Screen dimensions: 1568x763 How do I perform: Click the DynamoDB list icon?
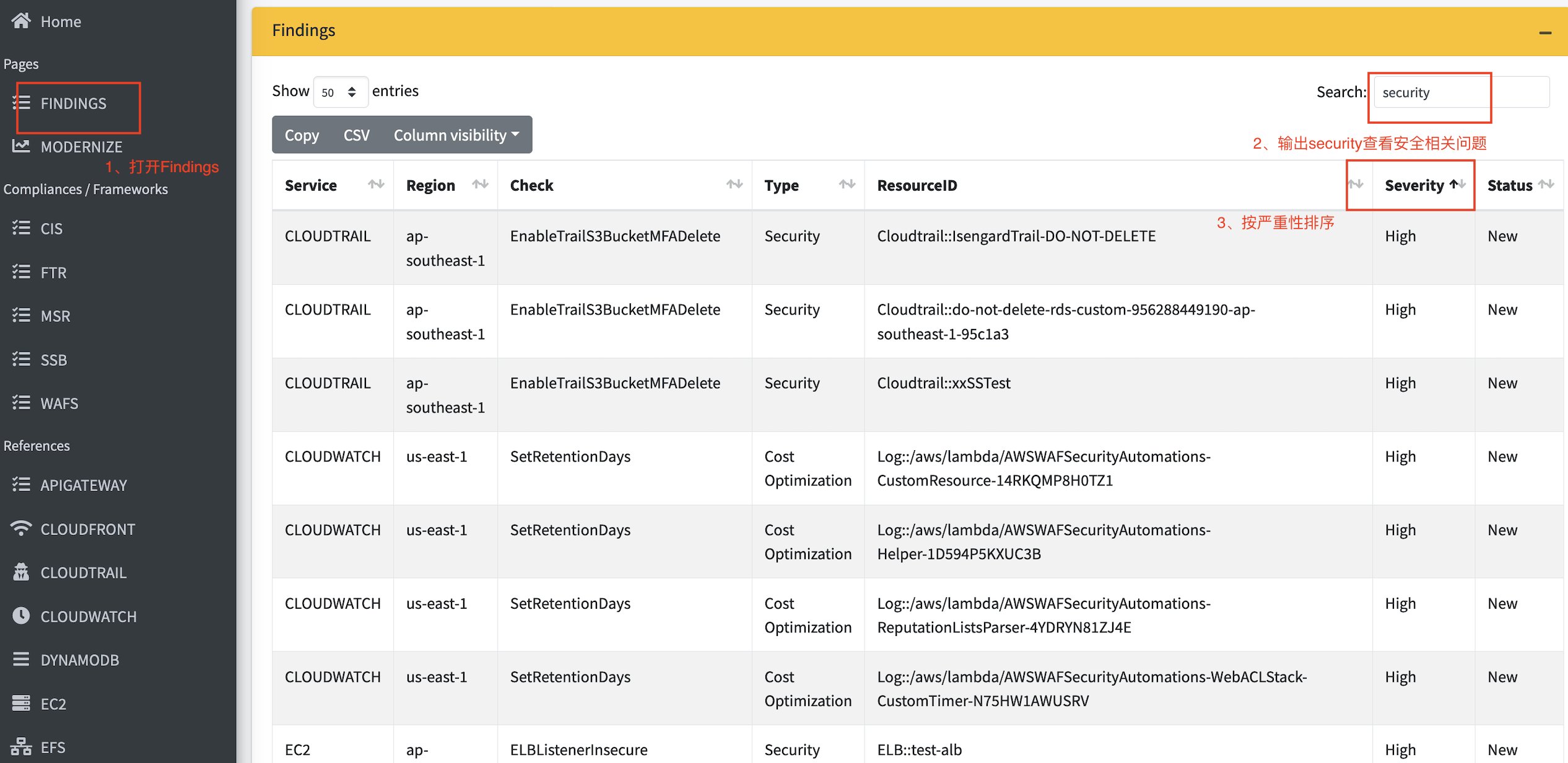pyautogui.click(x=21, y=659)
